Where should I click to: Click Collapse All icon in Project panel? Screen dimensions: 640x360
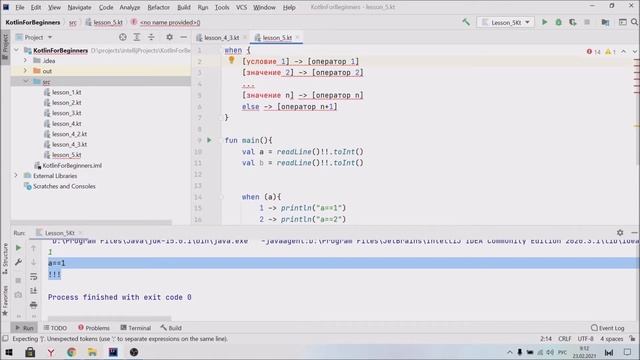coord(151,37)
